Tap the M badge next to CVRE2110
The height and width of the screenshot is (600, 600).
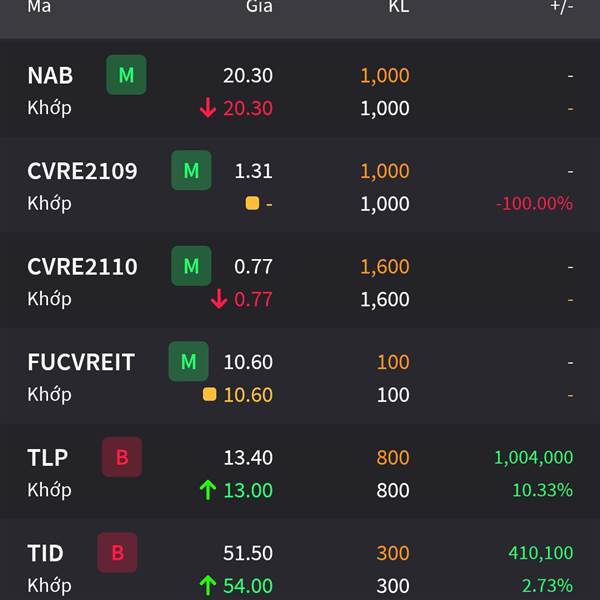click(x=191, y=266)
